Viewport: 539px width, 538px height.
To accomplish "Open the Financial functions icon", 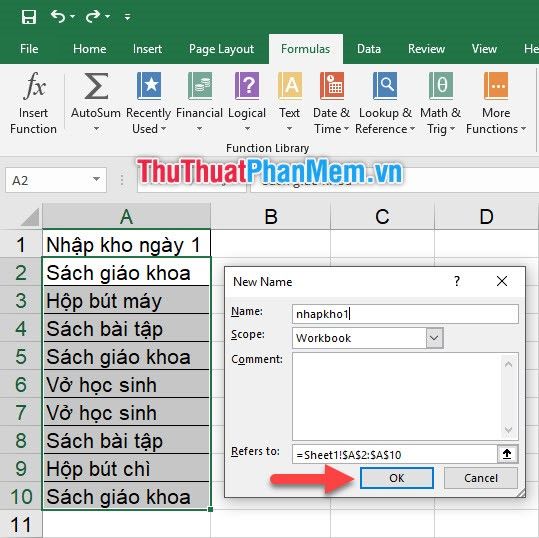I will tap(200, 86).
